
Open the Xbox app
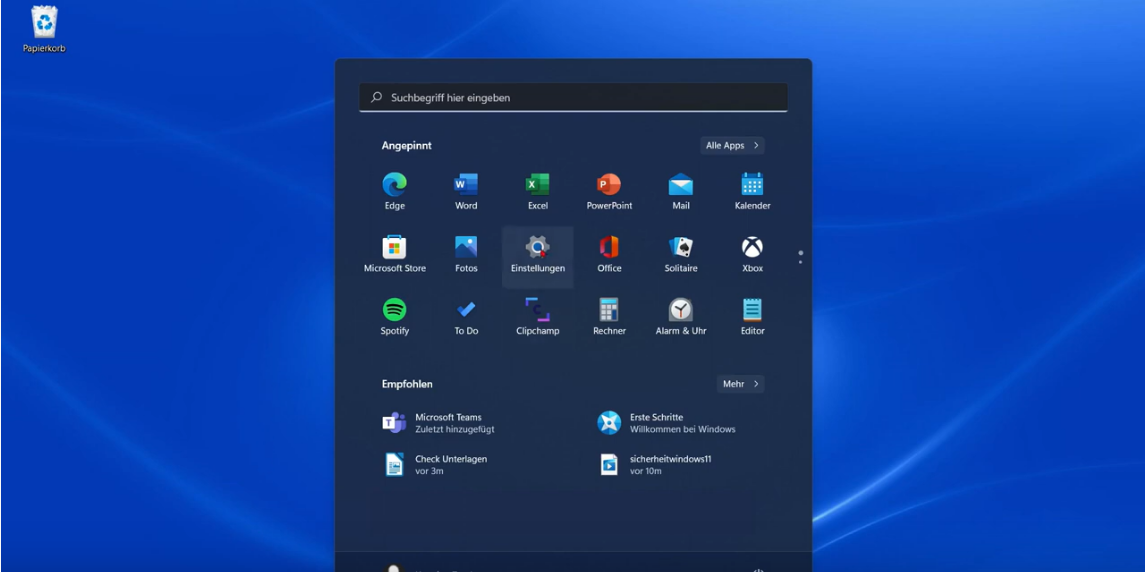click(752, 254)
